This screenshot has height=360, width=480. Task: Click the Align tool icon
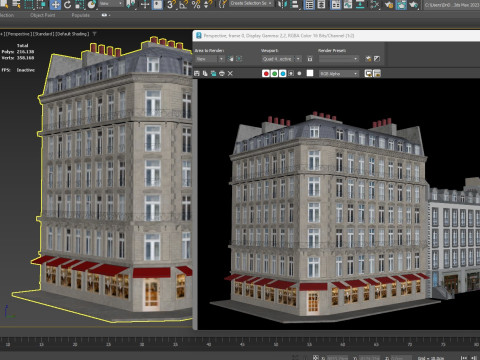(x=294, y=5)
